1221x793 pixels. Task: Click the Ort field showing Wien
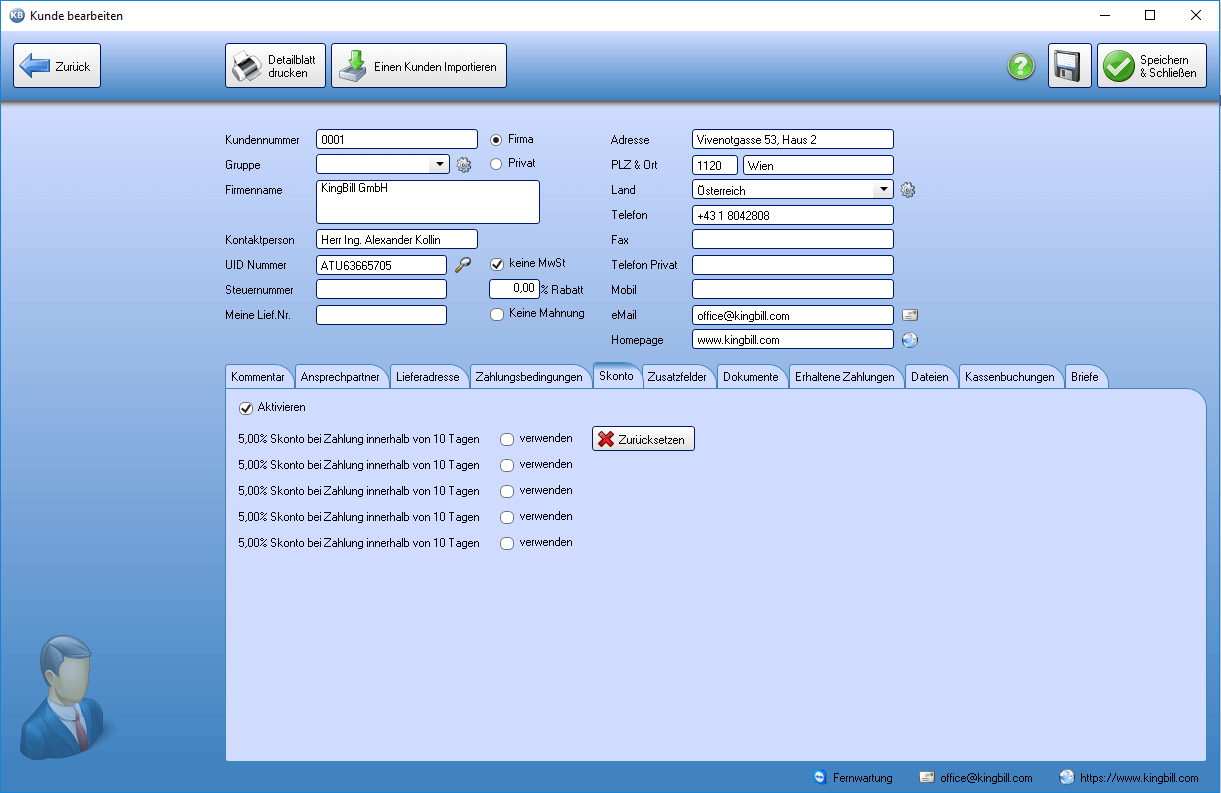pyautogui.click(x=818, y=165)
